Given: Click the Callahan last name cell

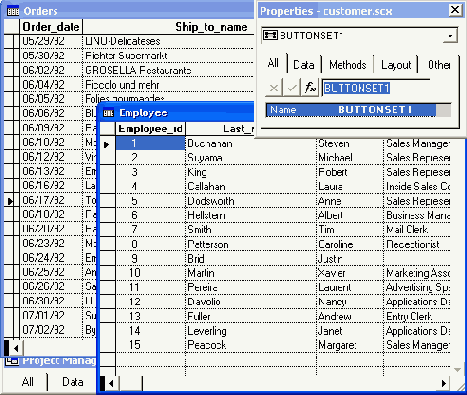Looking at the screenshot, I should point(251,186).
